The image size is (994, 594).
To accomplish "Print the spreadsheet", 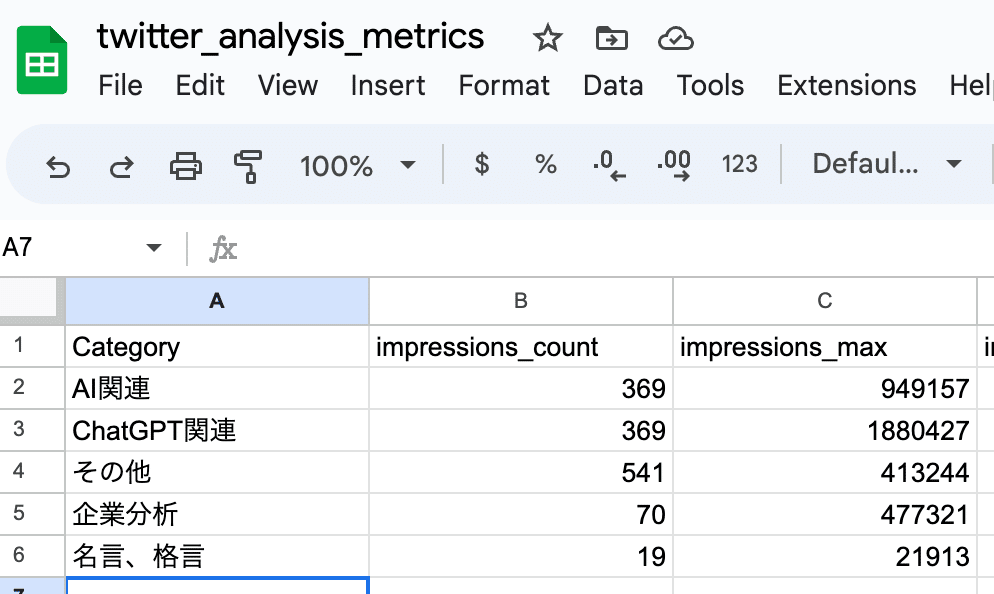I will coord(185,165).
